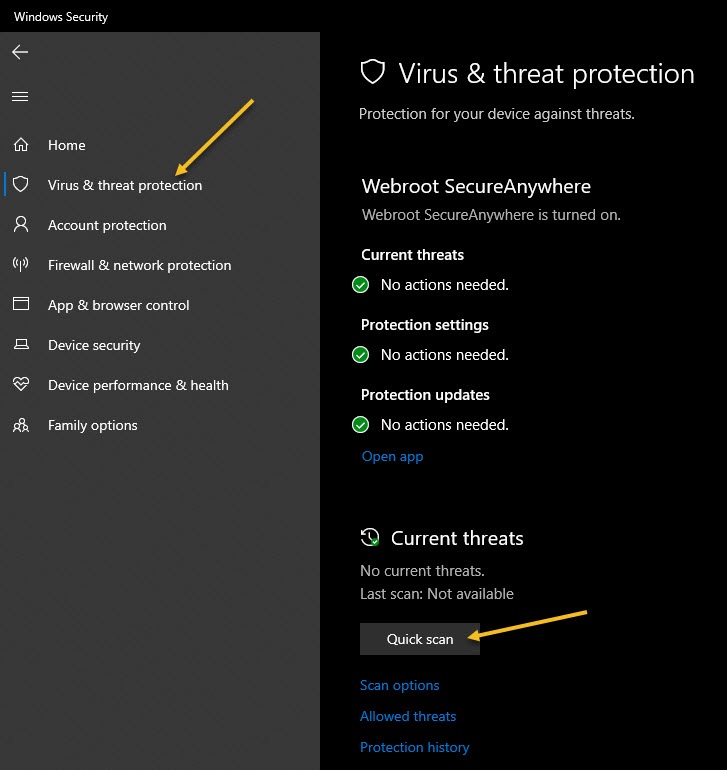
Task: Start a Quick scan
Action: tap(420, 639)
